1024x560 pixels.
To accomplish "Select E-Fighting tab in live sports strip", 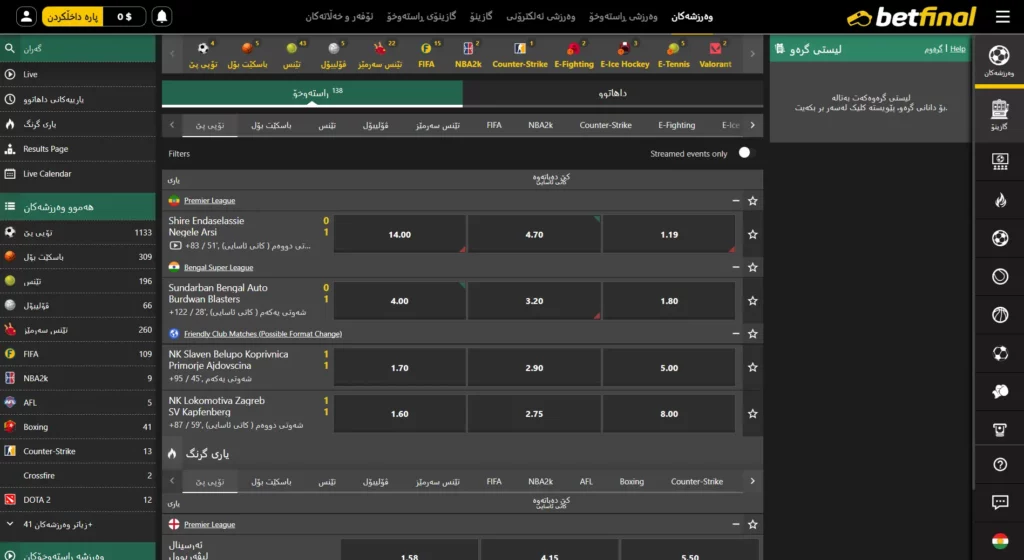I will click(x=677, y=125).
